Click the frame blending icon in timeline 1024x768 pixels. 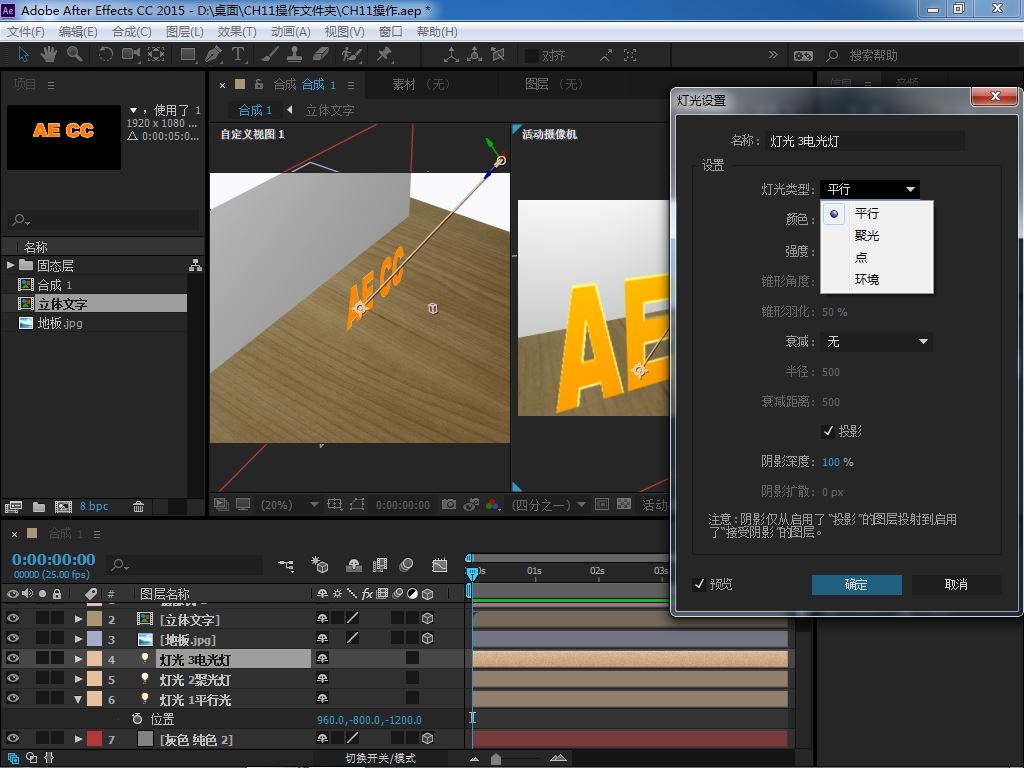tap(379, 565)
